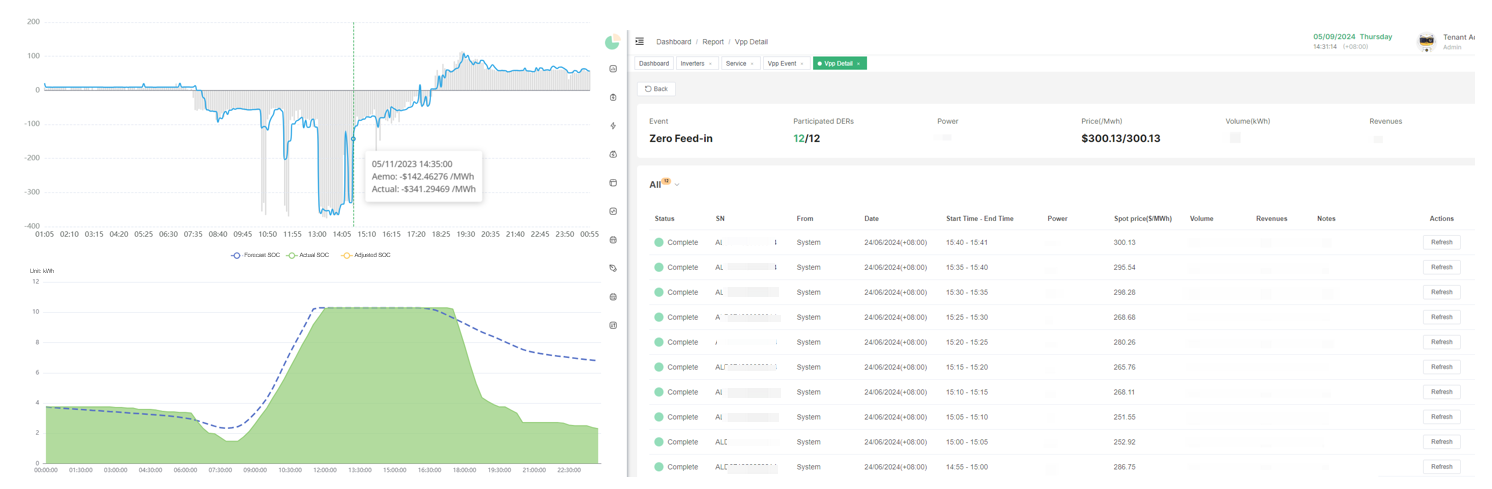This screenshot has width=1492, height=489.
Task: Close the Service tab with its x
Action: pyautogui.click(x=752, y=63)
